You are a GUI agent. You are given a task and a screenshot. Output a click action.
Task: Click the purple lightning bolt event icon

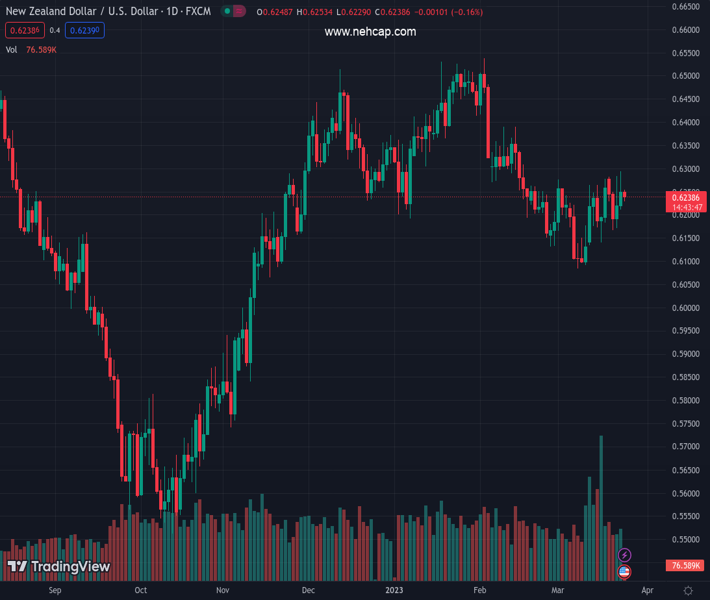point(625,555)
